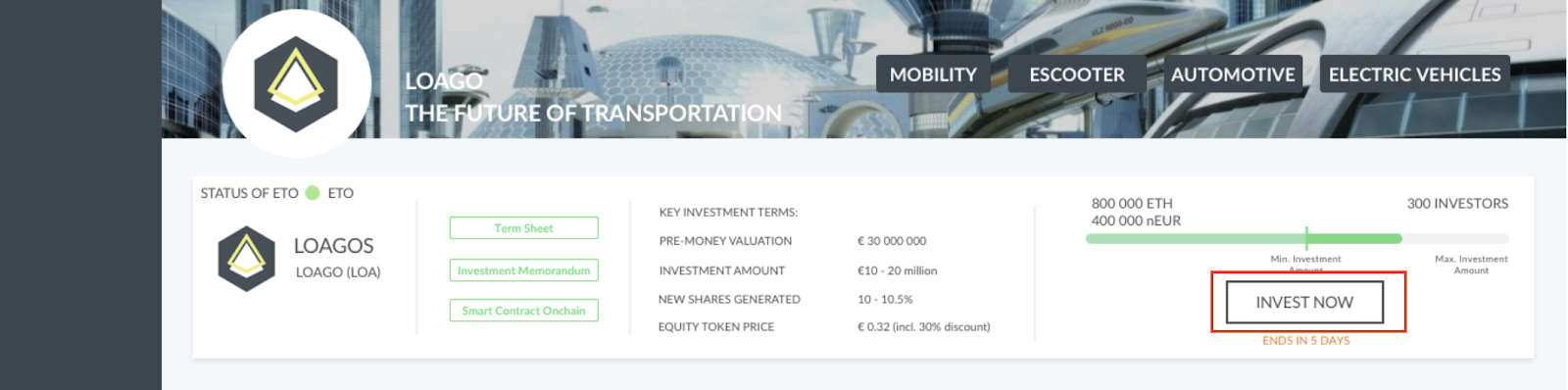The image size is (1568, 390).
Task: Open the Term Sheet document
Action: click(523, 228)
